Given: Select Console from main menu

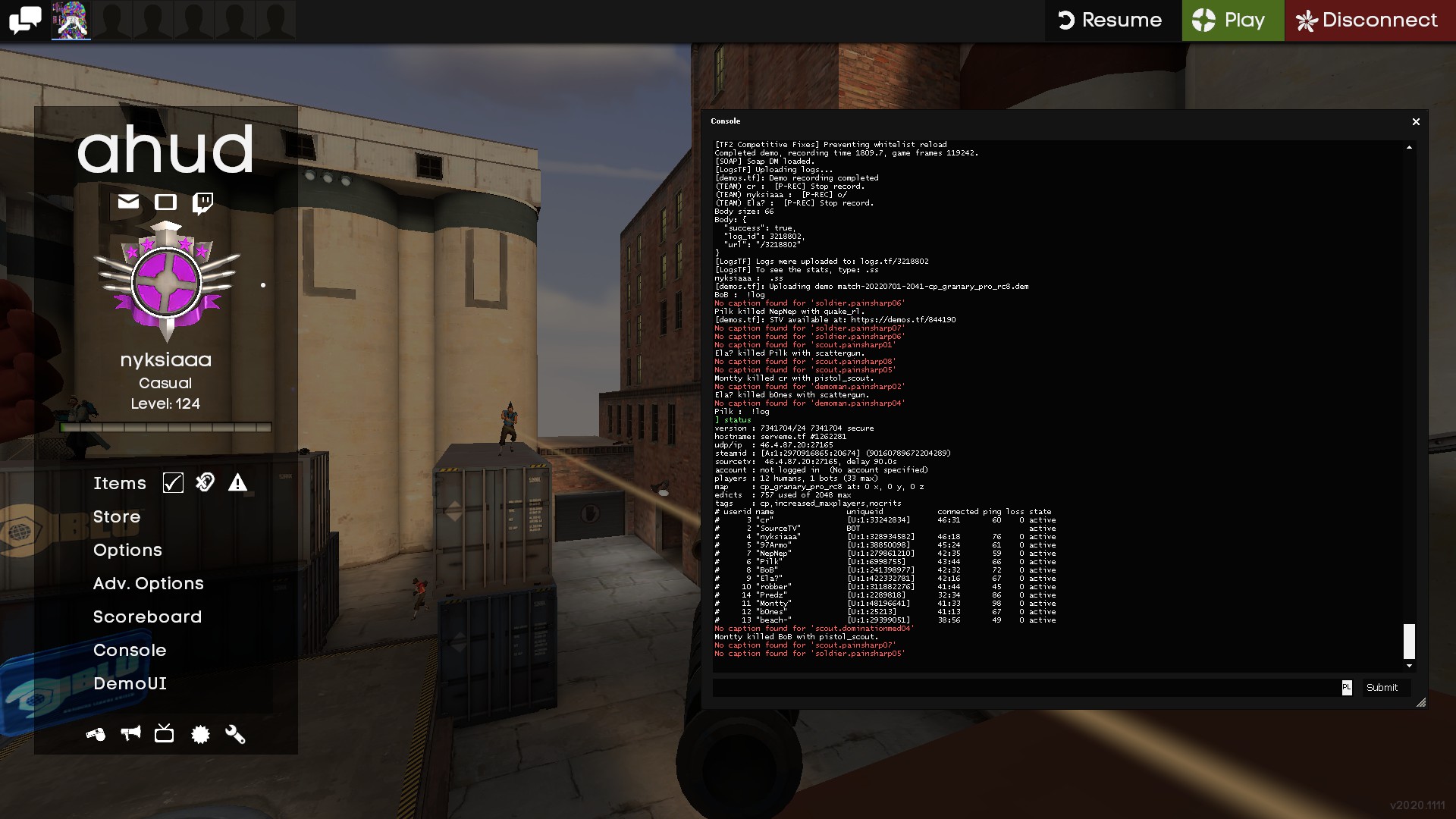Looking at the screenshot, I should [x=130, y=651].
